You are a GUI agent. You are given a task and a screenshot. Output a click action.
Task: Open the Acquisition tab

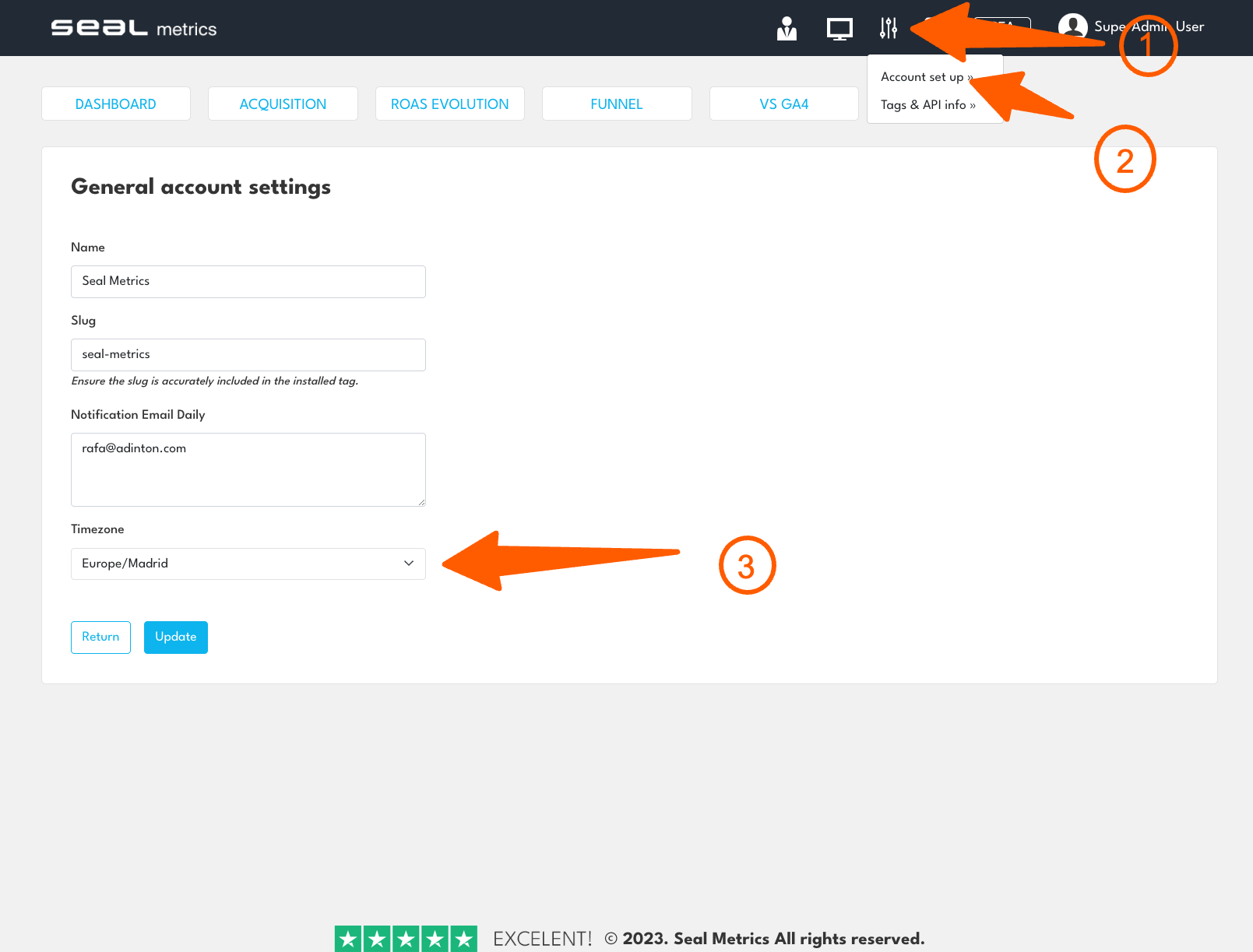[283, 104]
